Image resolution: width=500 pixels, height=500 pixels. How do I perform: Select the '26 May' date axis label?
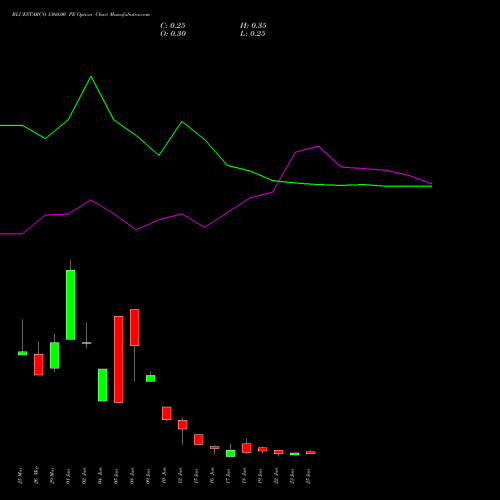tap(37, 475)
